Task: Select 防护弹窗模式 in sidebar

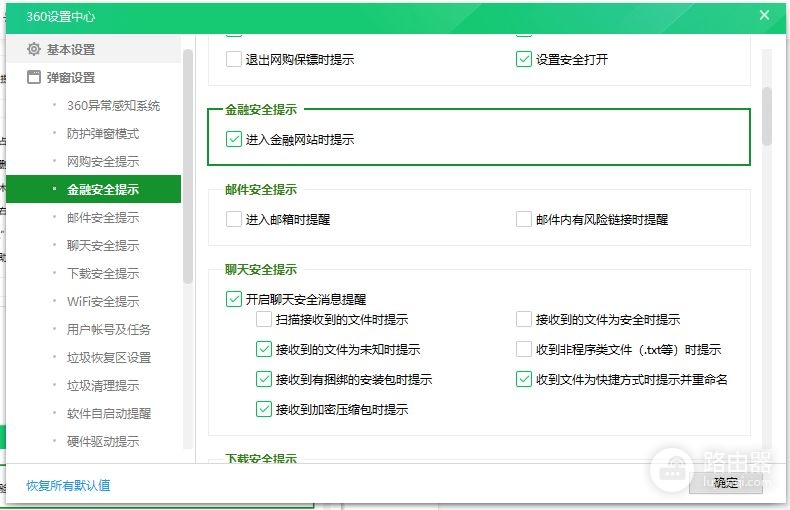Action: pos(102,134)
